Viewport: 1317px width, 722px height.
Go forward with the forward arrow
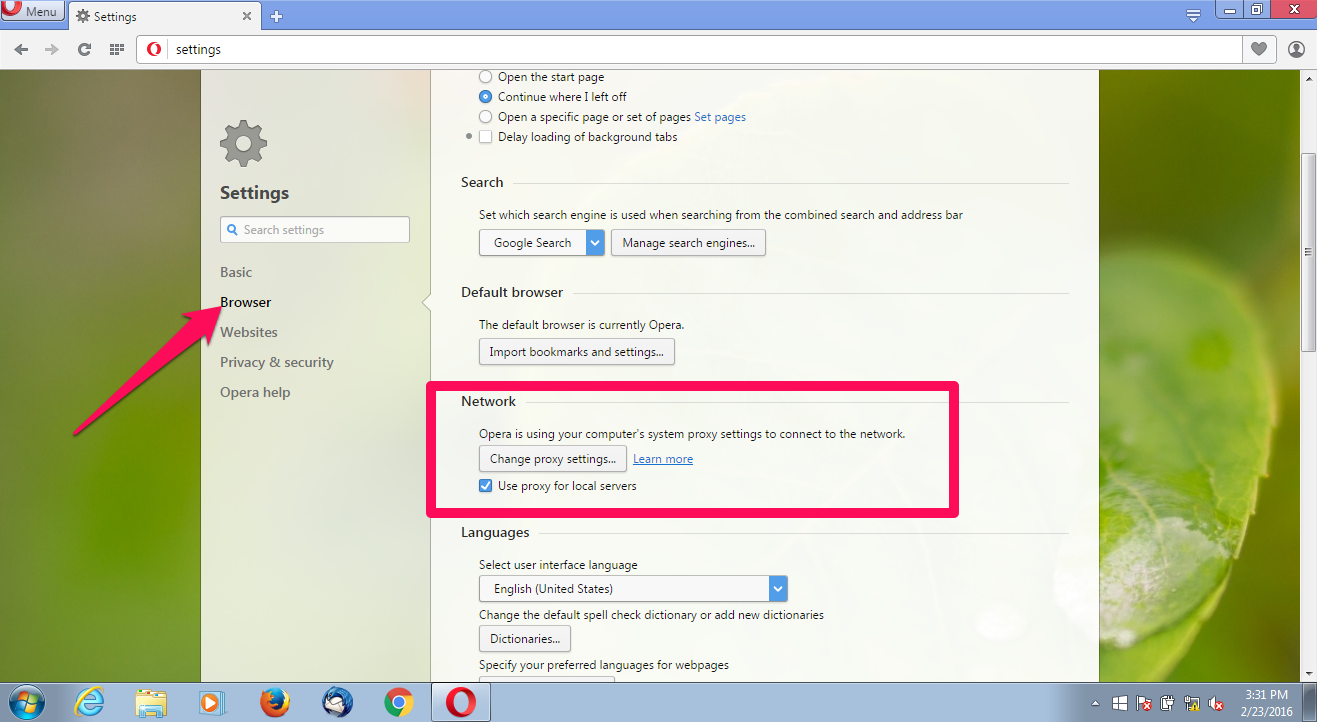pos(52,49)
